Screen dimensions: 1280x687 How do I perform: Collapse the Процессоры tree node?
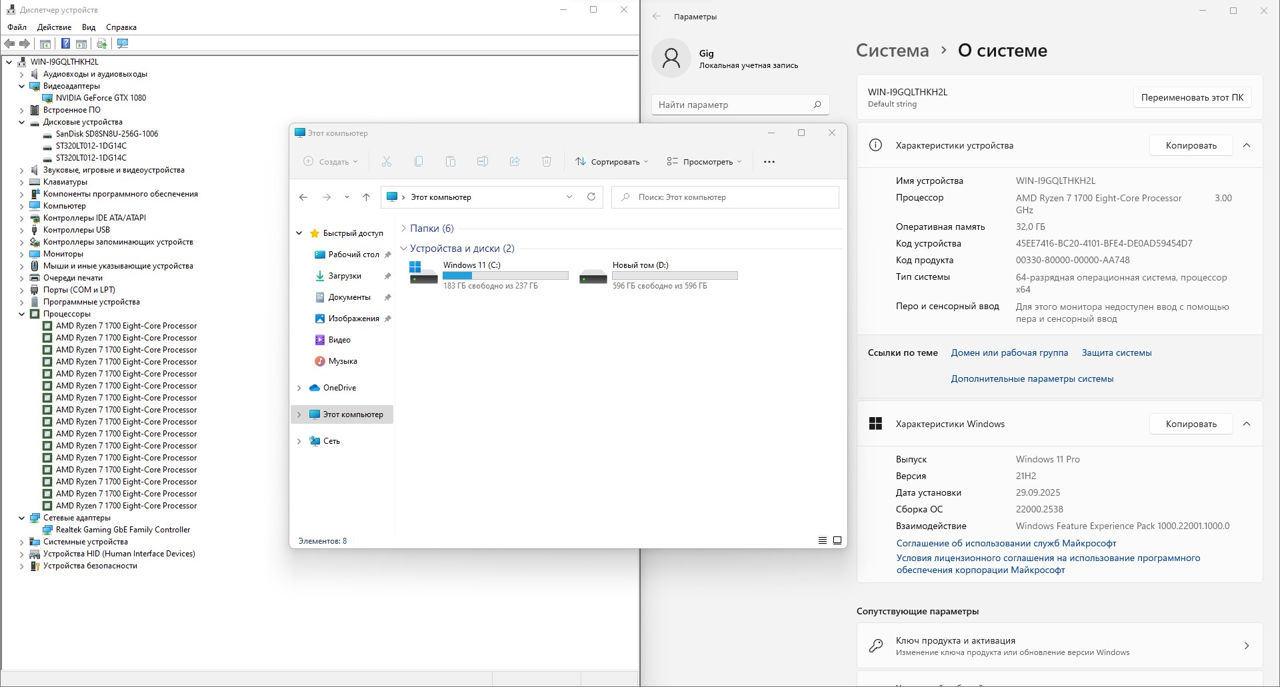pos(22,314)
